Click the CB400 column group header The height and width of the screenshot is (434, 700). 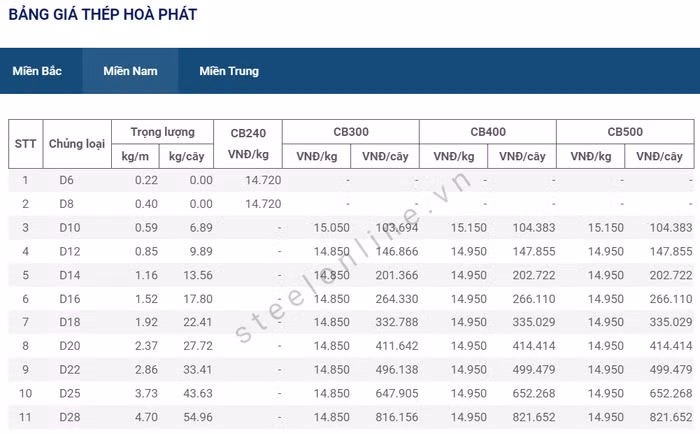(x=487, y=132)
